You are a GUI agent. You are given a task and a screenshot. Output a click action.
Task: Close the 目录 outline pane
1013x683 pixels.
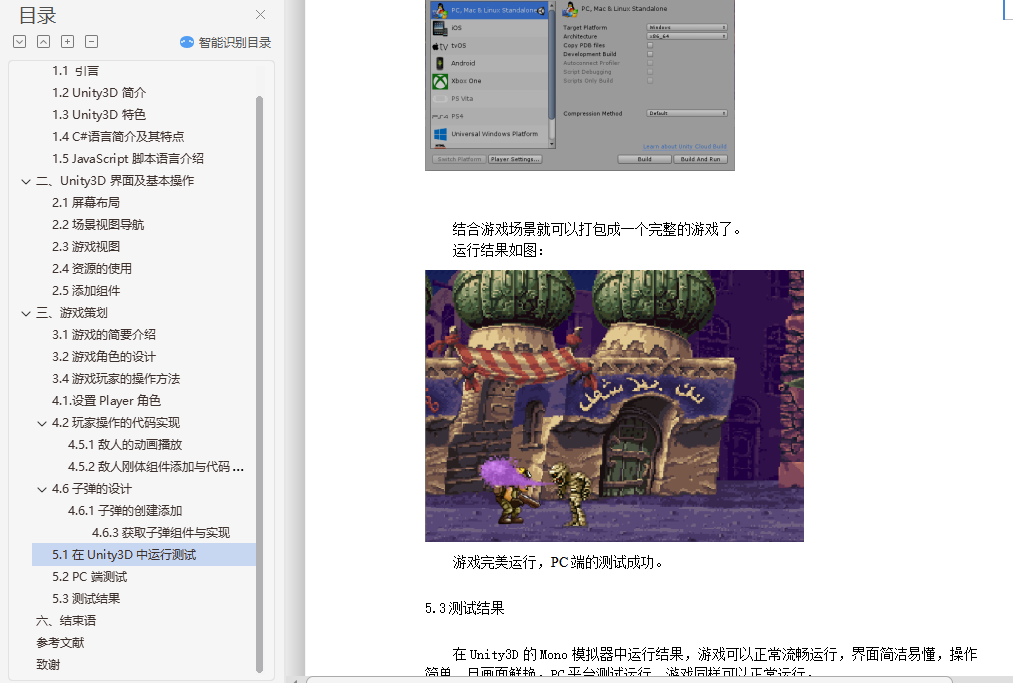[260, 14]
